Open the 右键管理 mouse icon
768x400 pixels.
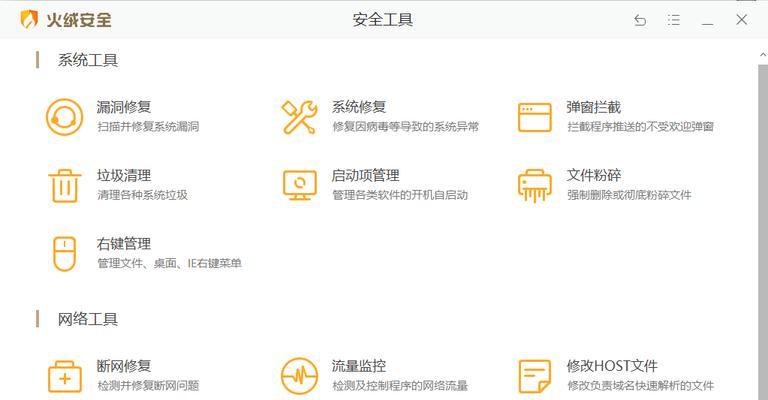click(x=64, y=254)
